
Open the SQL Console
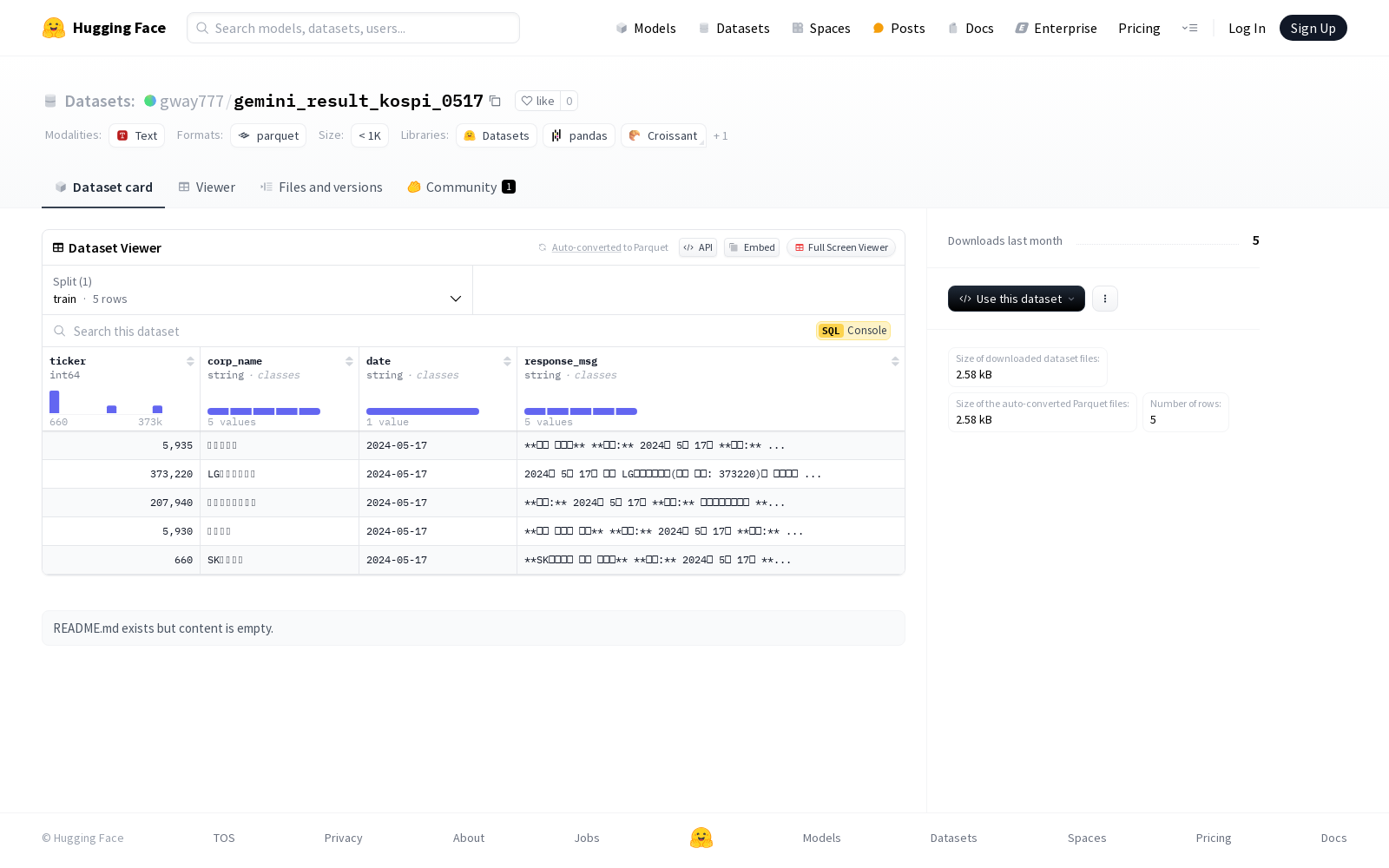[x=853, y=331]
